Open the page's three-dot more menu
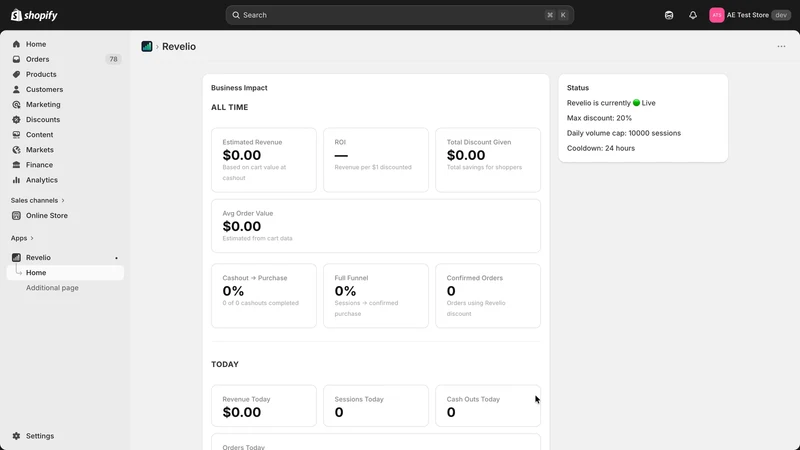Image resolution: width=800 pixels, height=450 pixels. point(781,46)
